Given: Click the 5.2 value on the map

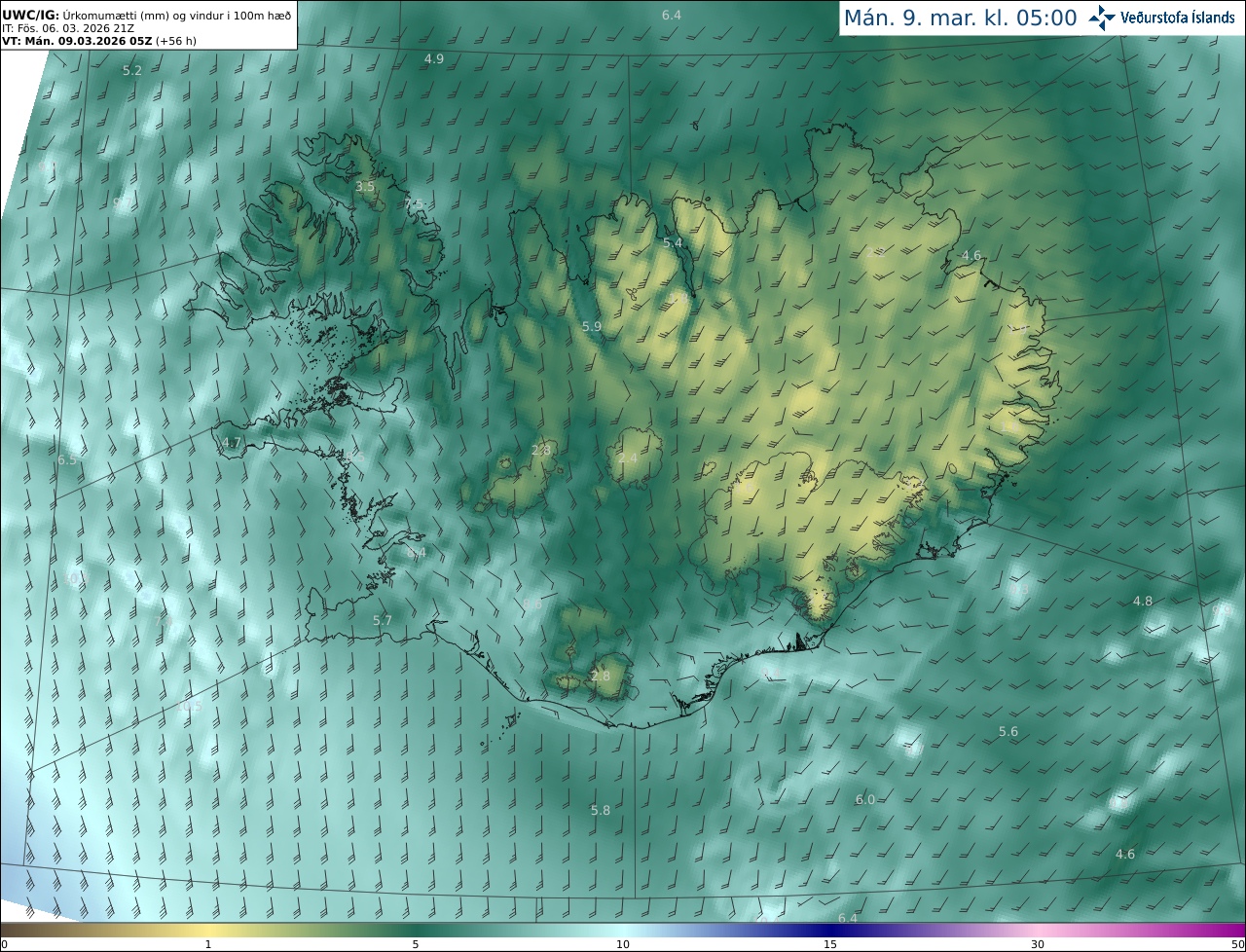Looking at the screenshot, I should pyautogui.click(x=132, y=70).
